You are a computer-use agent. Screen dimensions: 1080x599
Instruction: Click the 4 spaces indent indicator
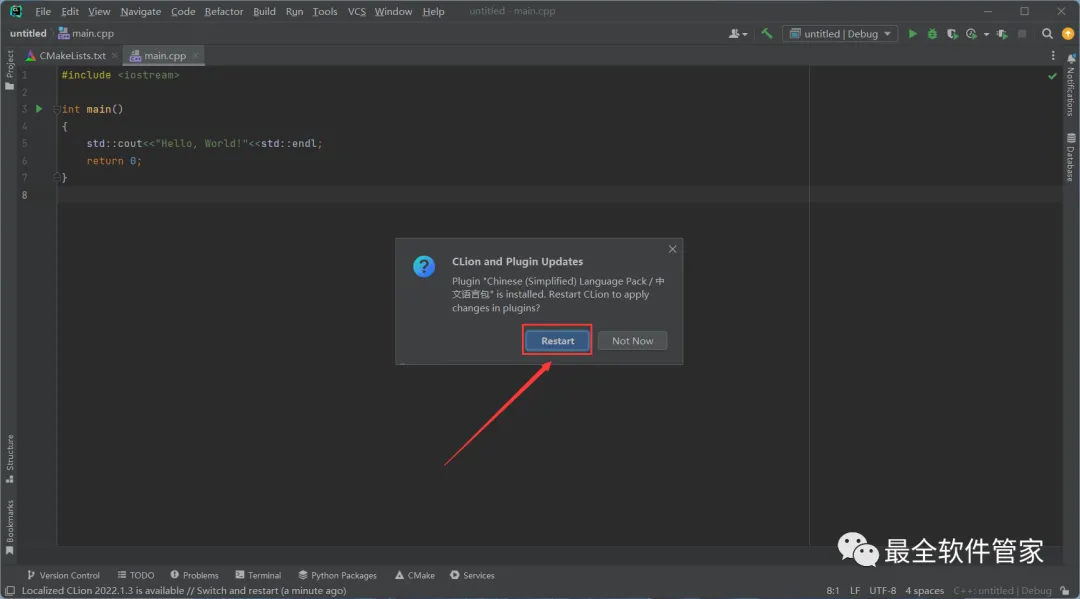pos(924,591)
